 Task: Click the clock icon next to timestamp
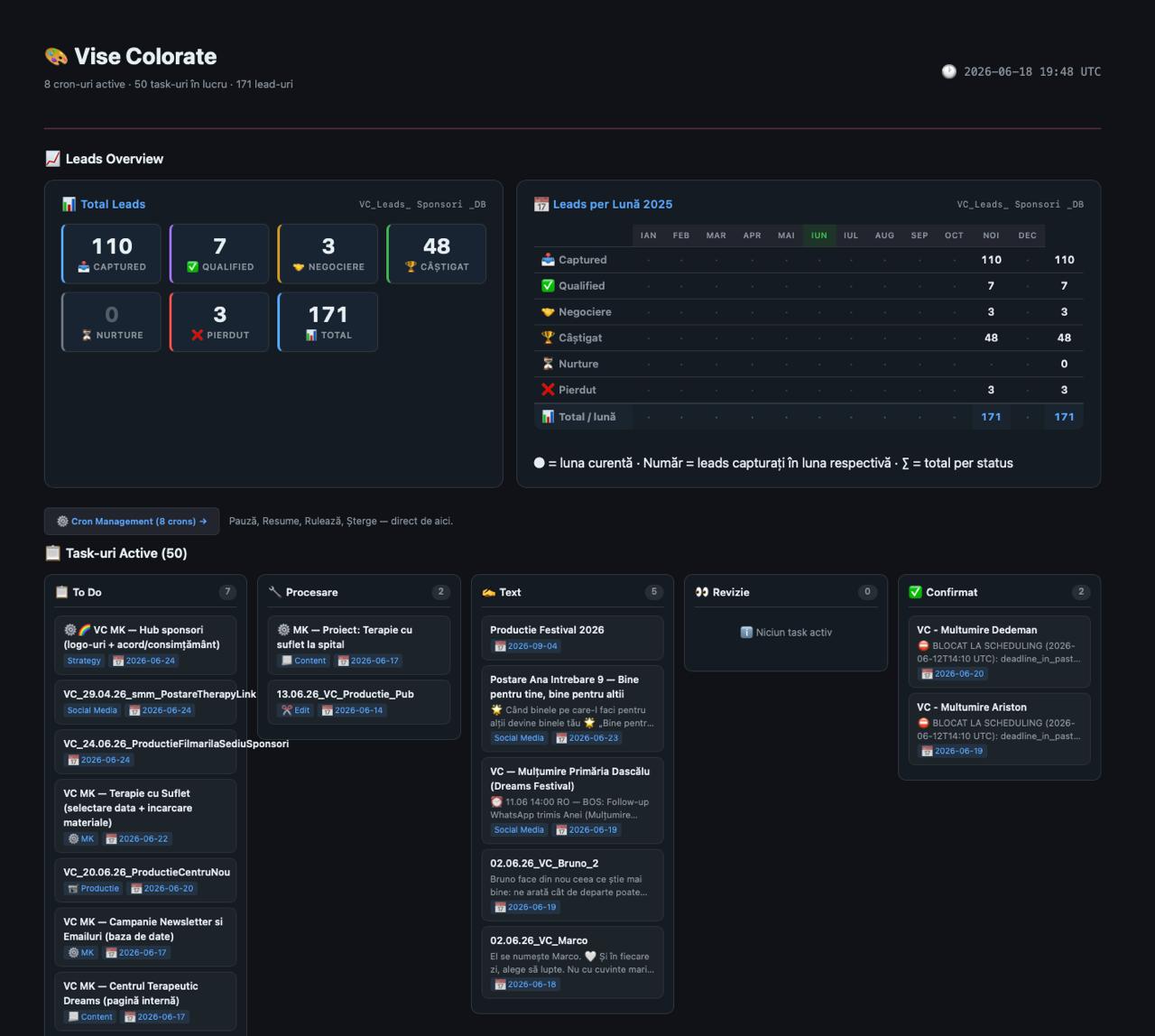click(x=948, y=71)
